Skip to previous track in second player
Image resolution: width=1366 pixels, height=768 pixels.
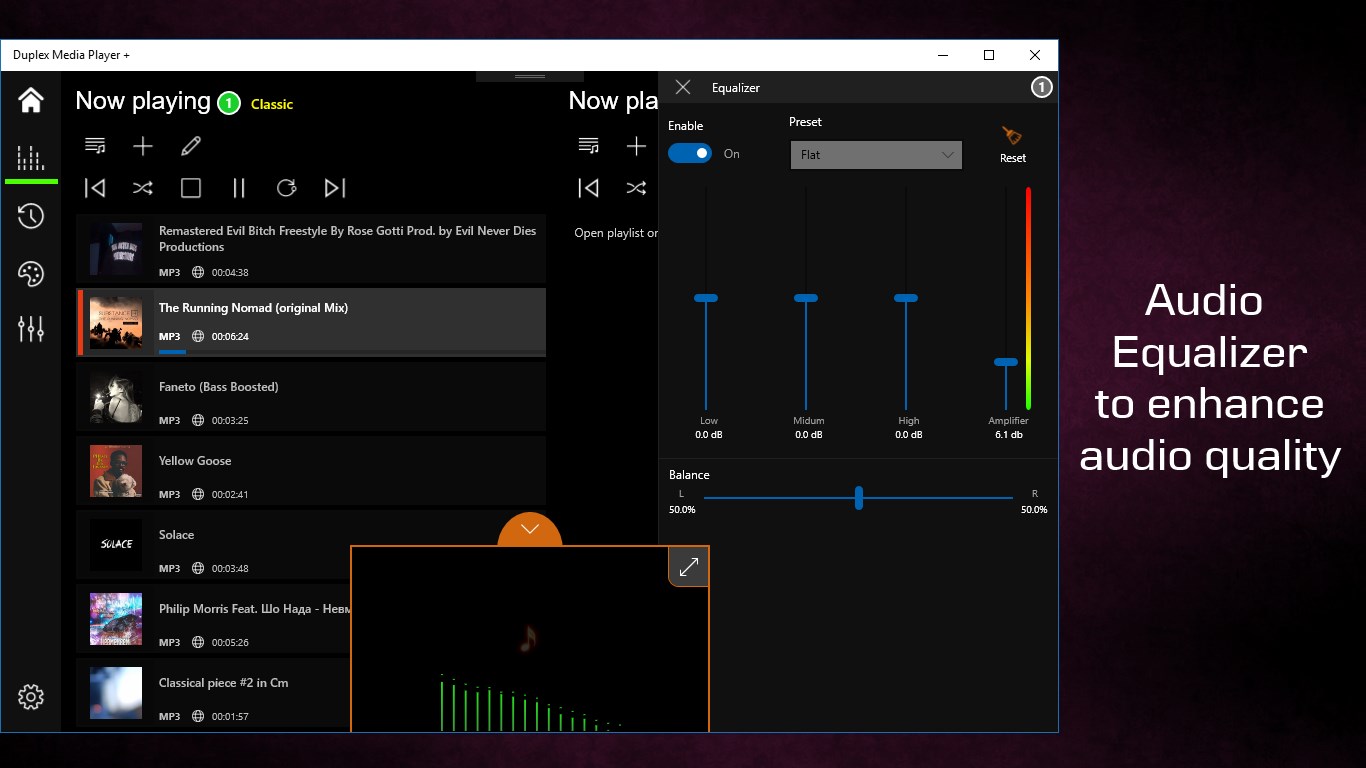click(589, 188)
